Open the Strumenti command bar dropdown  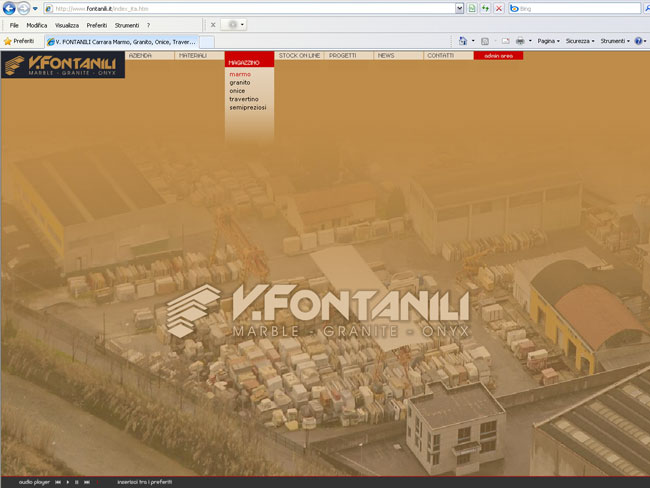(x=615, y=41)
